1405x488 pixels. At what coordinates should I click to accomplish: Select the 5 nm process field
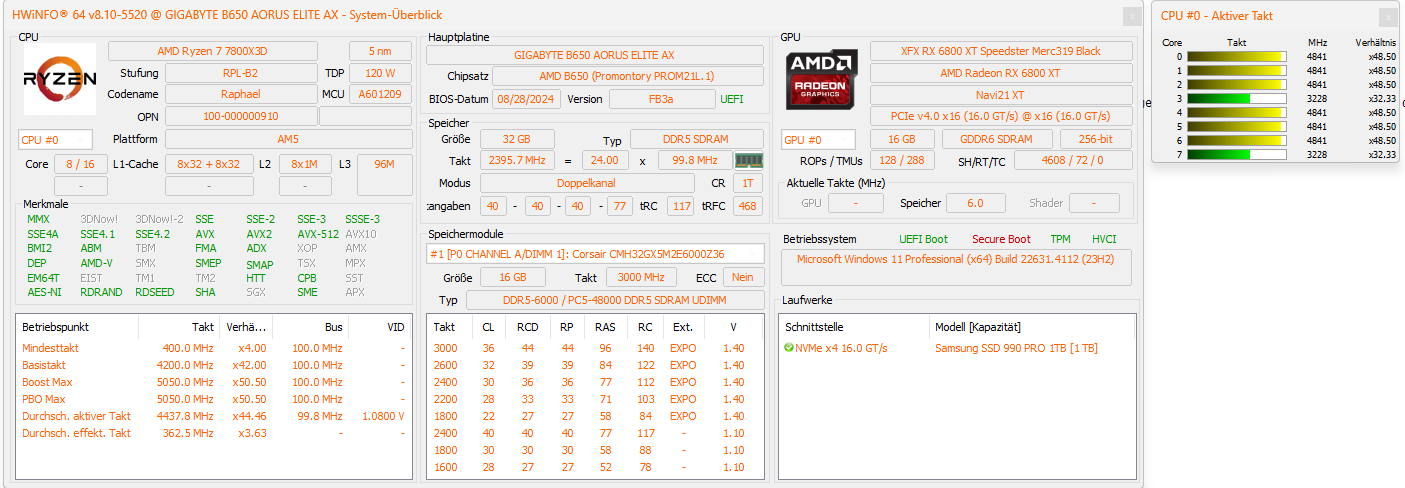(x=379, y=51)
